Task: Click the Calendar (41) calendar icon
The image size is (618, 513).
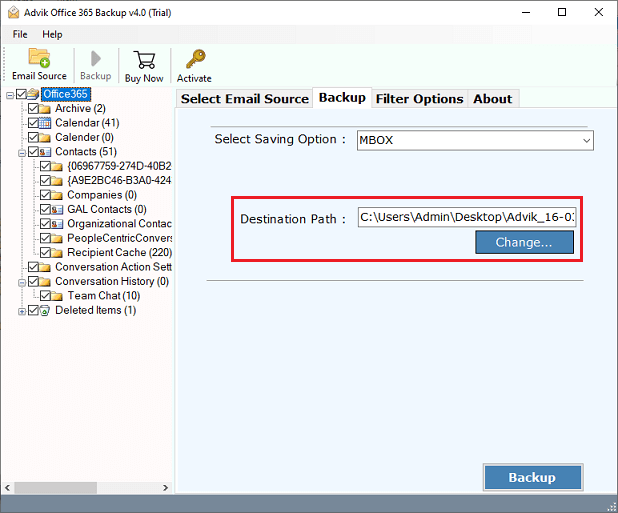Action: click(x=45, y=123)
